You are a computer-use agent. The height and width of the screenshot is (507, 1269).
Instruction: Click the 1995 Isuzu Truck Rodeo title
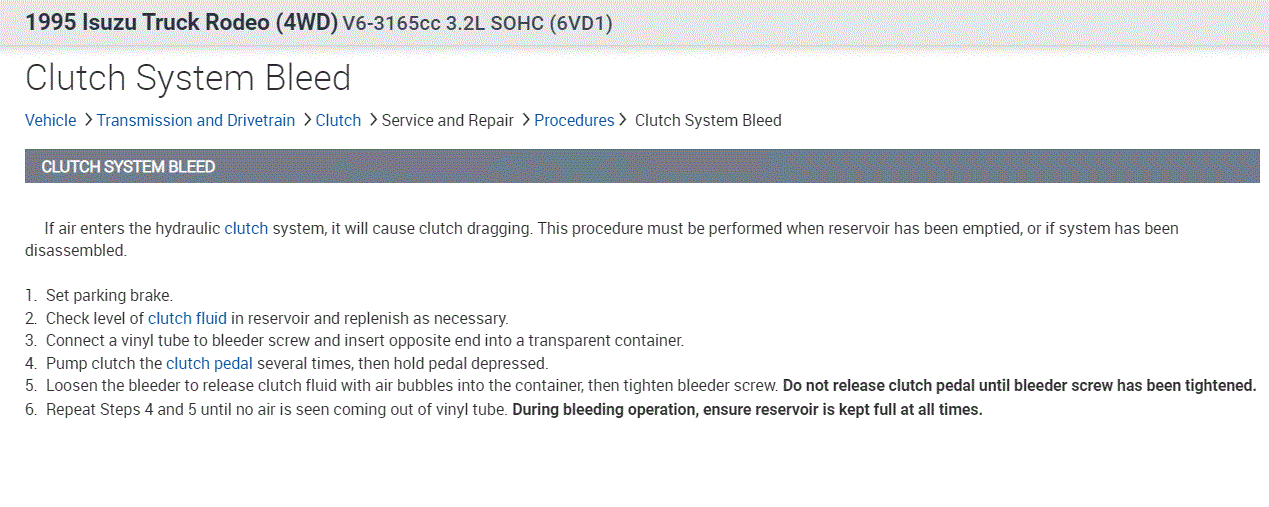pyautogui.click(x=181, y=22)
